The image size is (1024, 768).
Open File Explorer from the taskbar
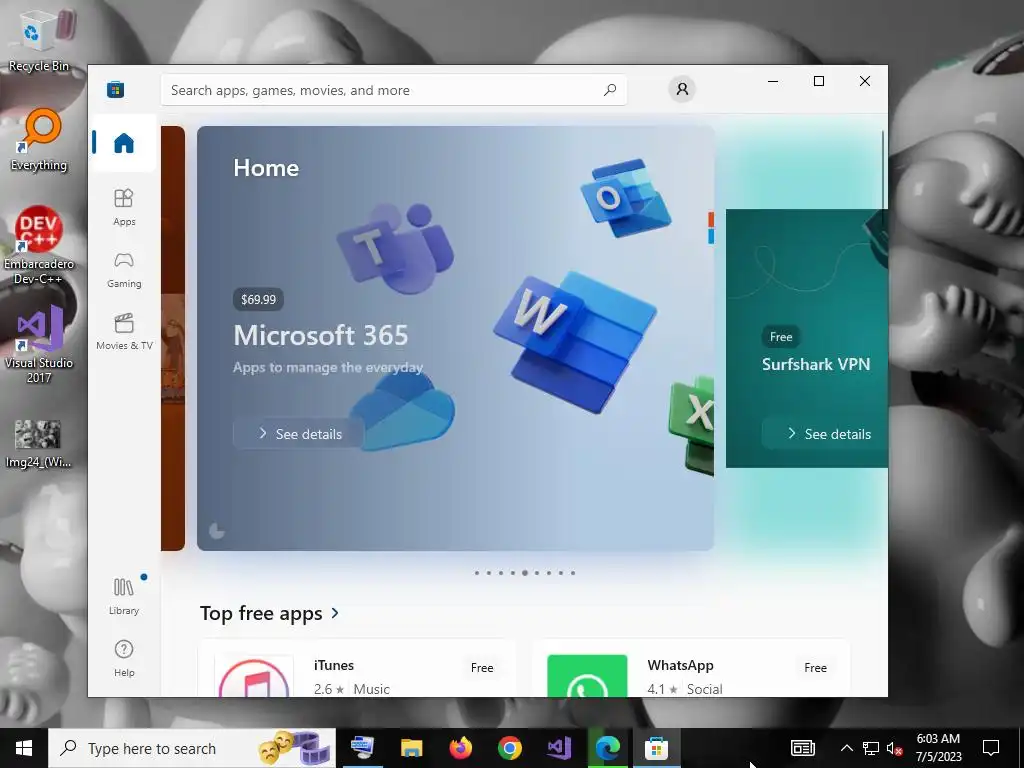click(x=411, y=748)
